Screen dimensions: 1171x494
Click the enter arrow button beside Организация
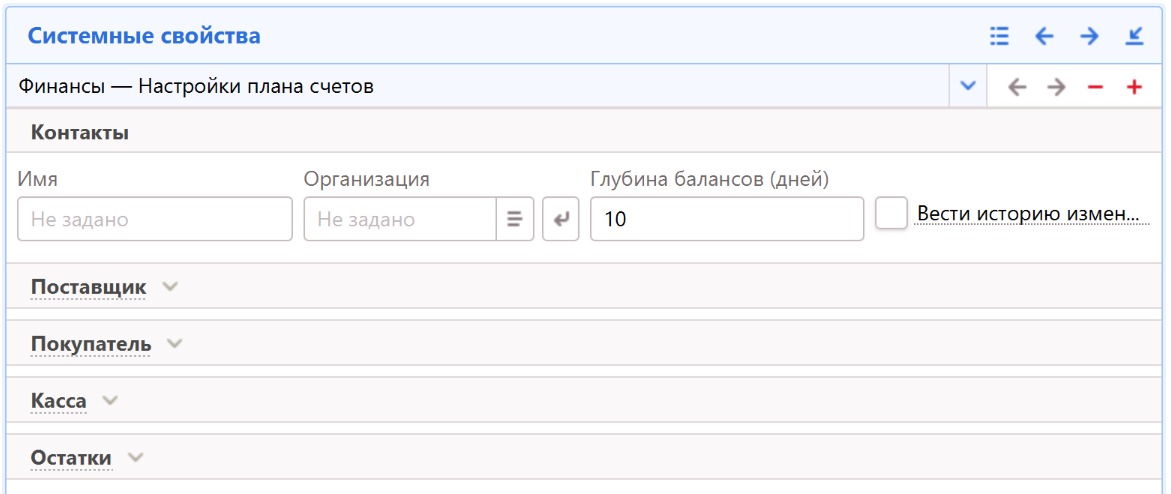[x=561, y=219]
